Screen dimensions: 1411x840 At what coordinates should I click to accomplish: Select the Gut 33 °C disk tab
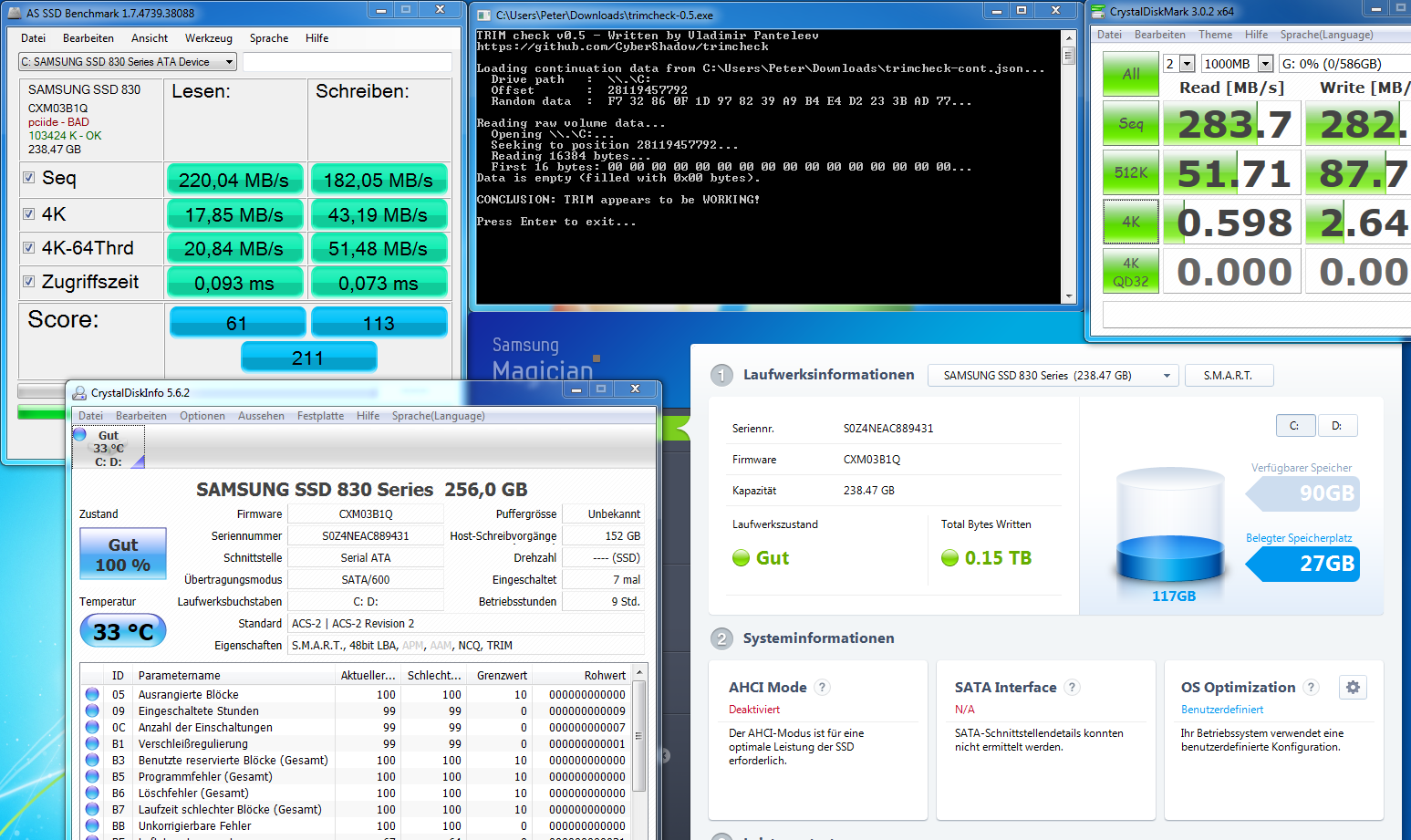pos(109,448)
